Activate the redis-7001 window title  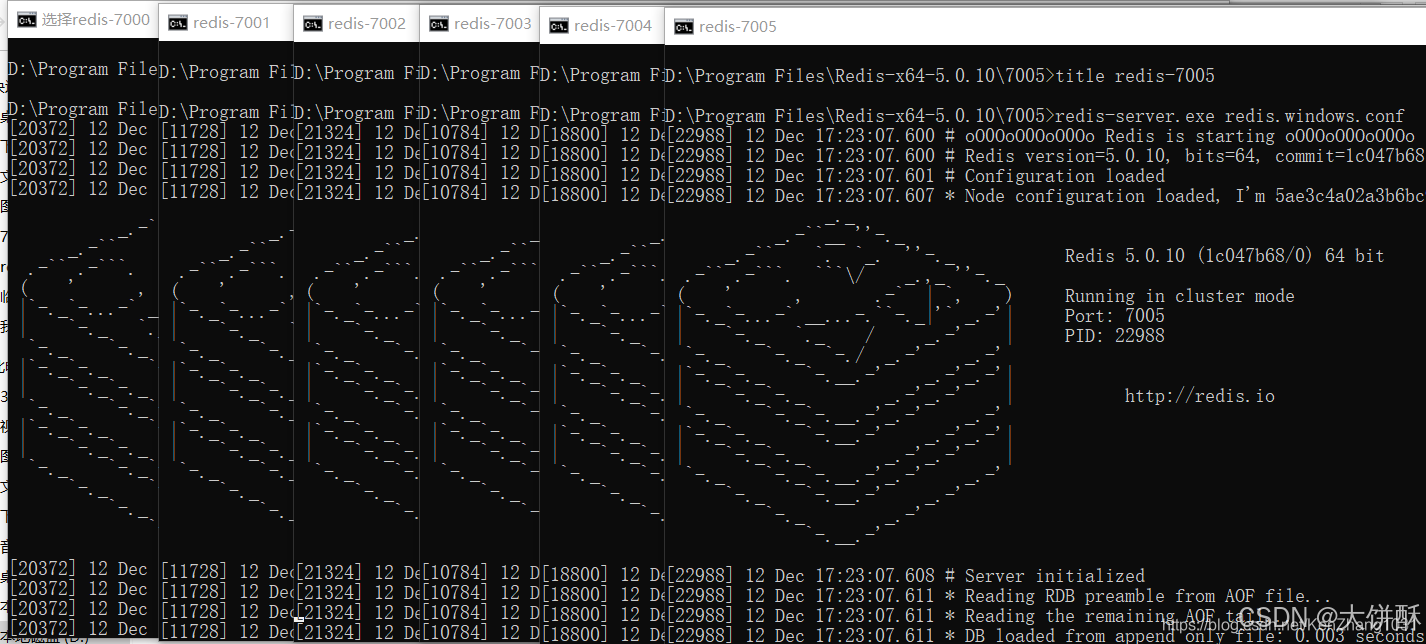(x=232, y=23)
